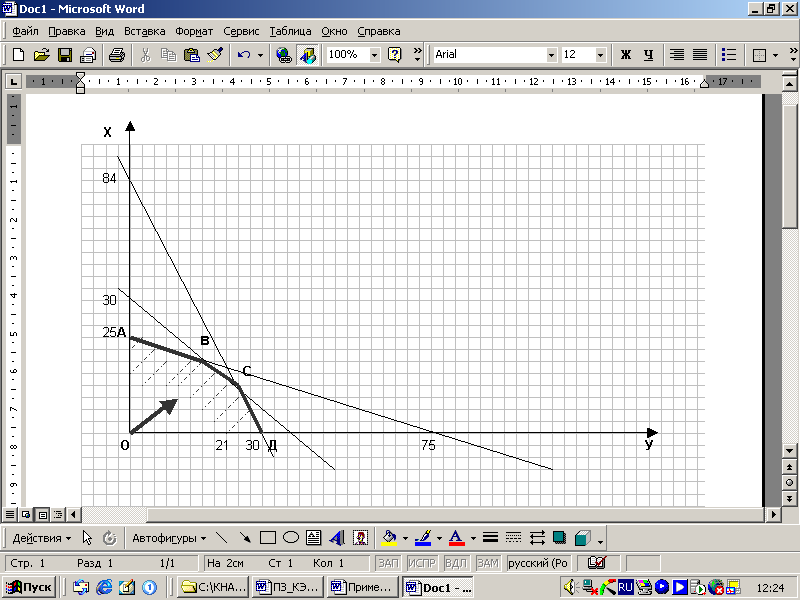This screenshot has height=600, width=800.
Task: Apply fill color with paint bucket
Action: point(389,538)
